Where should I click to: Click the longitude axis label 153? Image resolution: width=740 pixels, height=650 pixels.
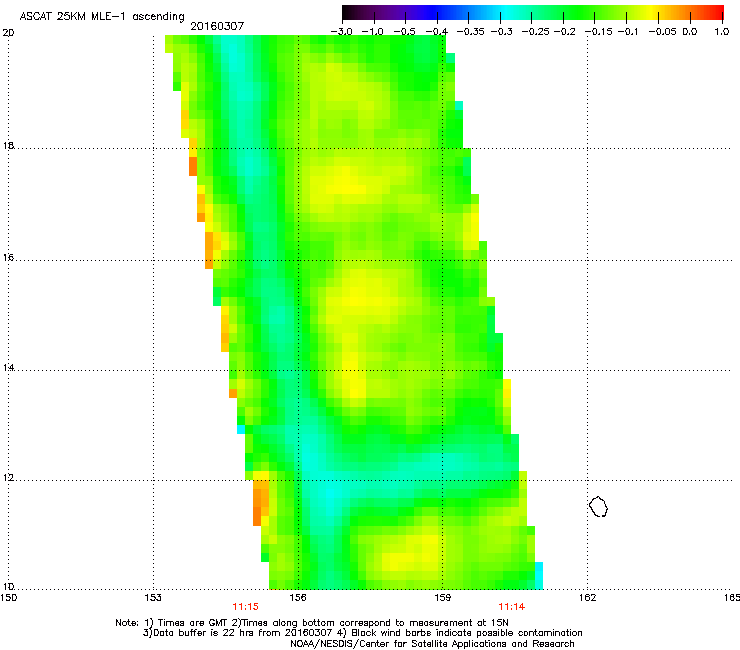pyautogui.click(x=153, y=598)
